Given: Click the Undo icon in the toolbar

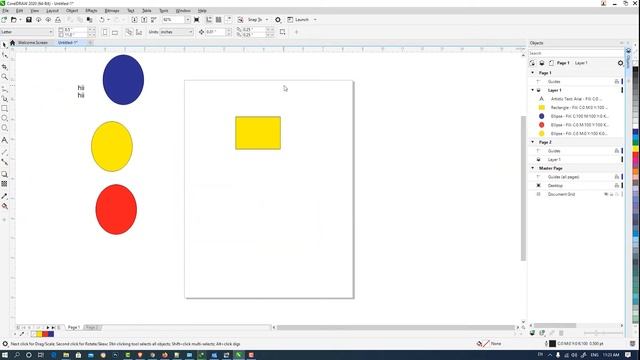Looking at the screenshot, I should pos(102,20).
